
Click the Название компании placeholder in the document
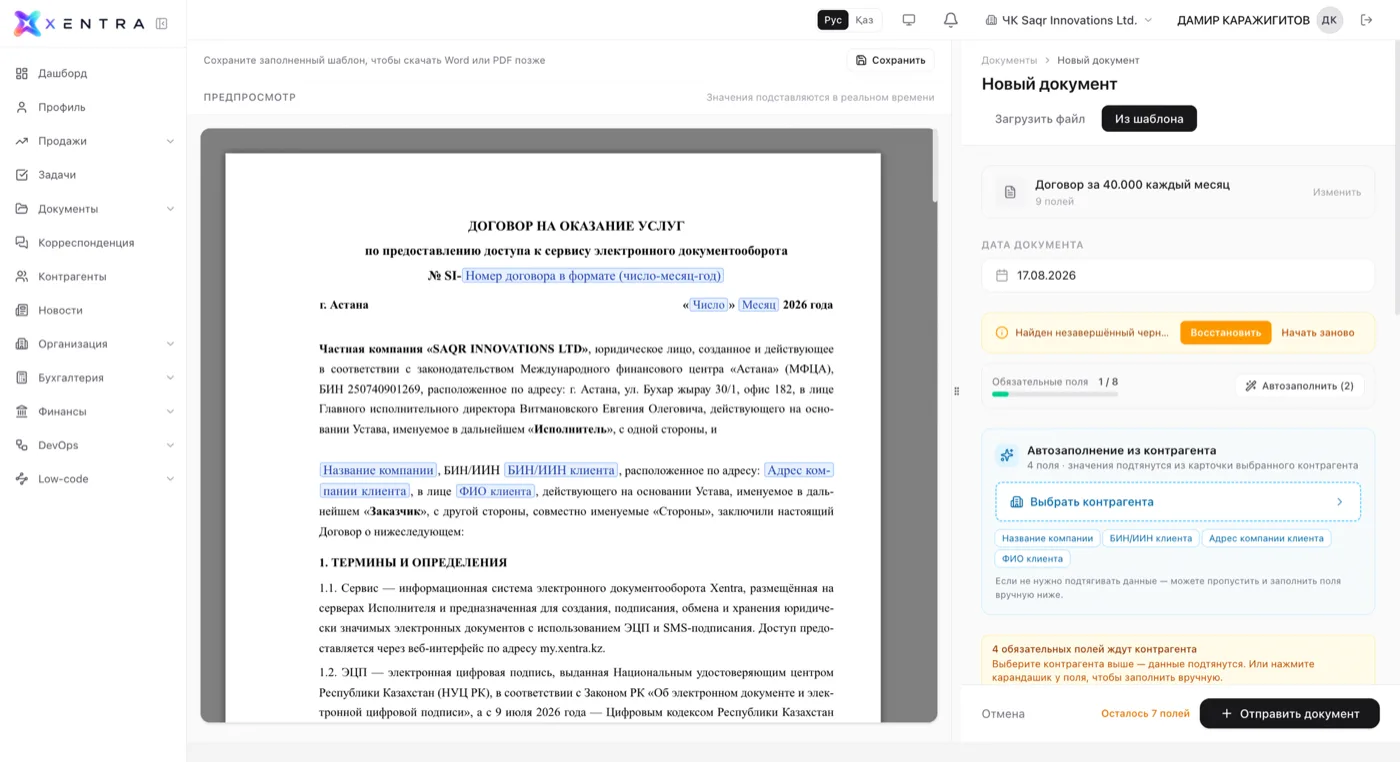click(x=378, y=470)
